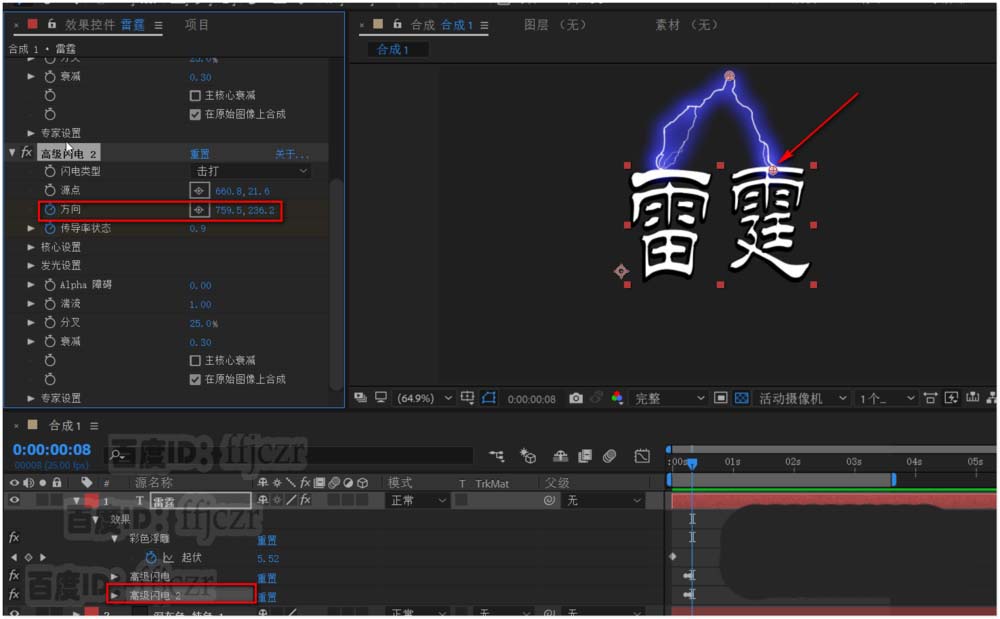1000x619 pixels.
Task: Open the blend mode dropdown showing 正常 for 雷霆
Action: pyautogui.click(x=418, y=500)
